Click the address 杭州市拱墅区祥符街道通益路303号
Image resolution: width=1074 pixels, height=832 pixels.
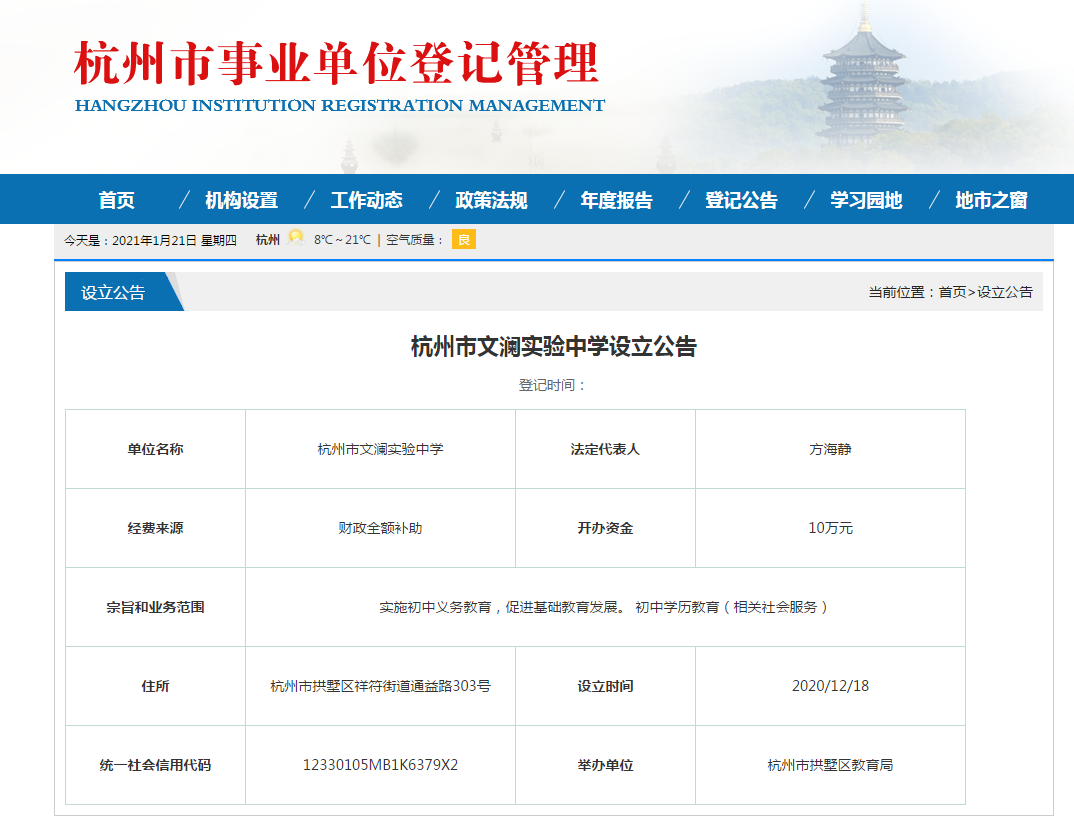(x=380, y=686)
